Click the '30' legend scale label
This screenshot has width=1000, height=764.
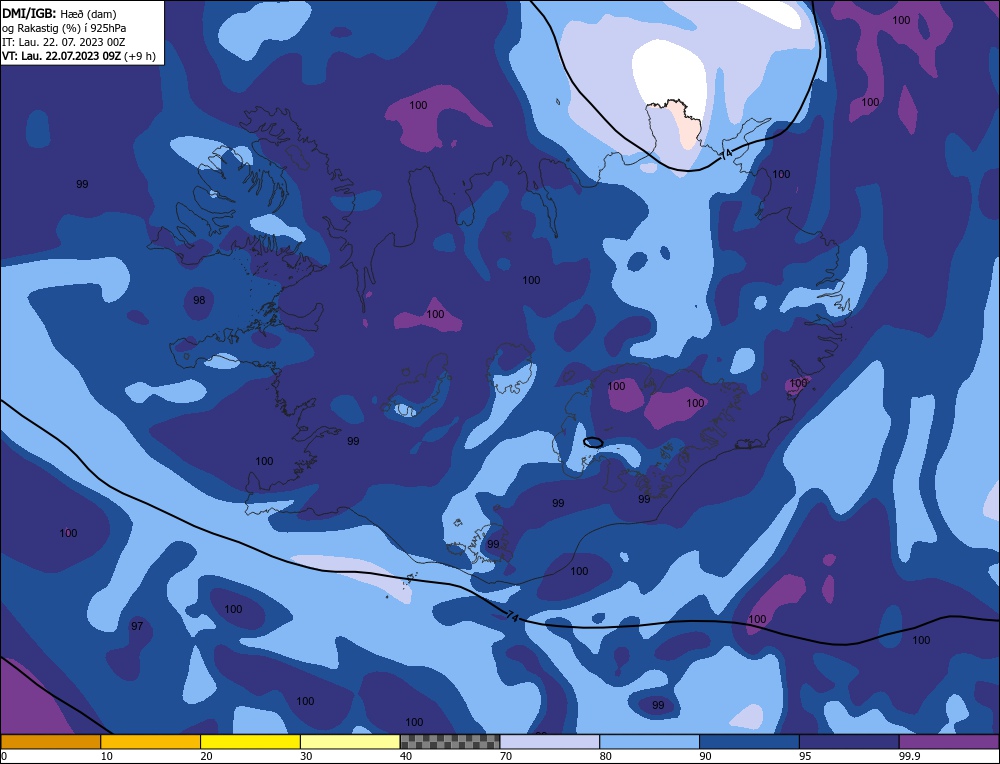click(x=306, y=756)
